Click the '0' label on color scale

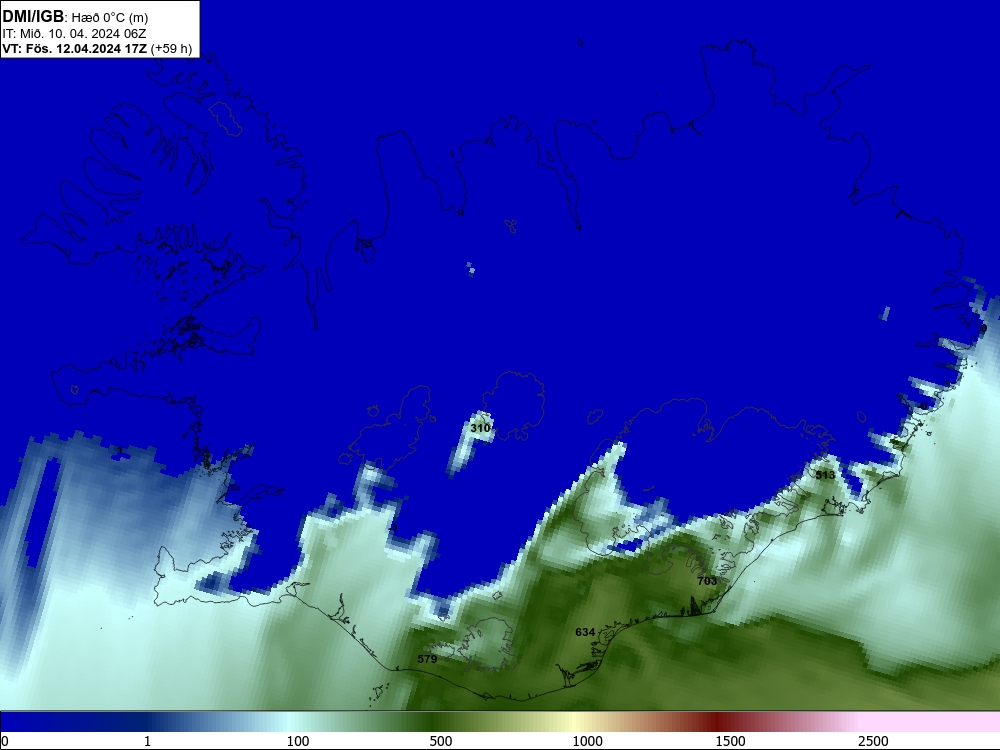(x=5, y=741)
